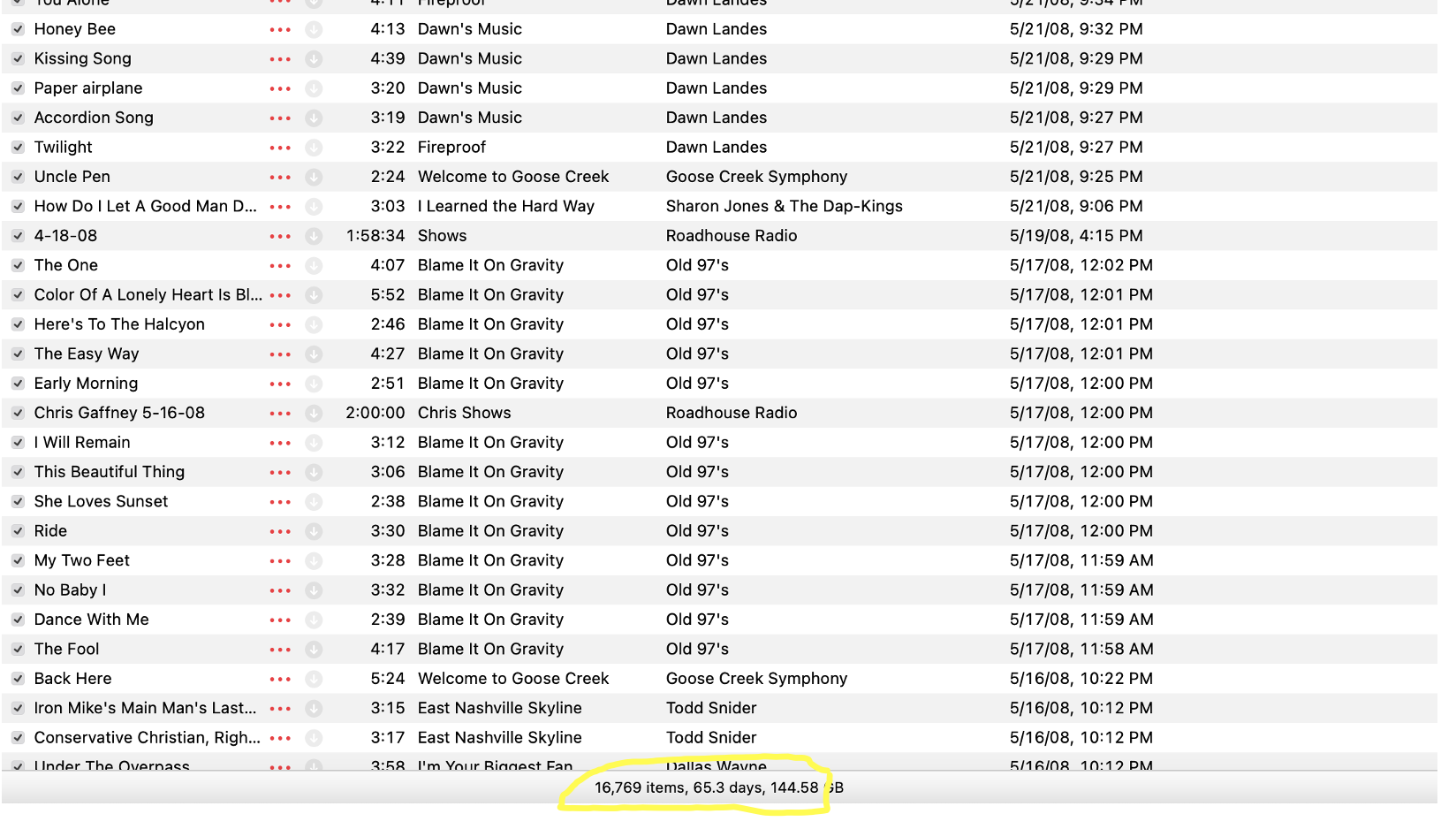This screenshot has height=829, width=1456.
Task: Select the song "Conservative Christian, Righ..."
Action: coord(148,737)
